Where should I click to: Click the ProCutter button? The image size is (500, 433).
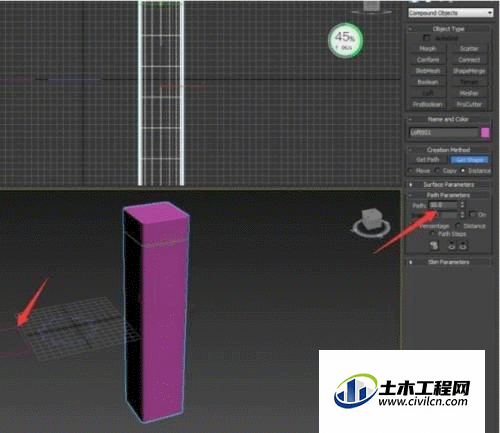click(469, 104)
